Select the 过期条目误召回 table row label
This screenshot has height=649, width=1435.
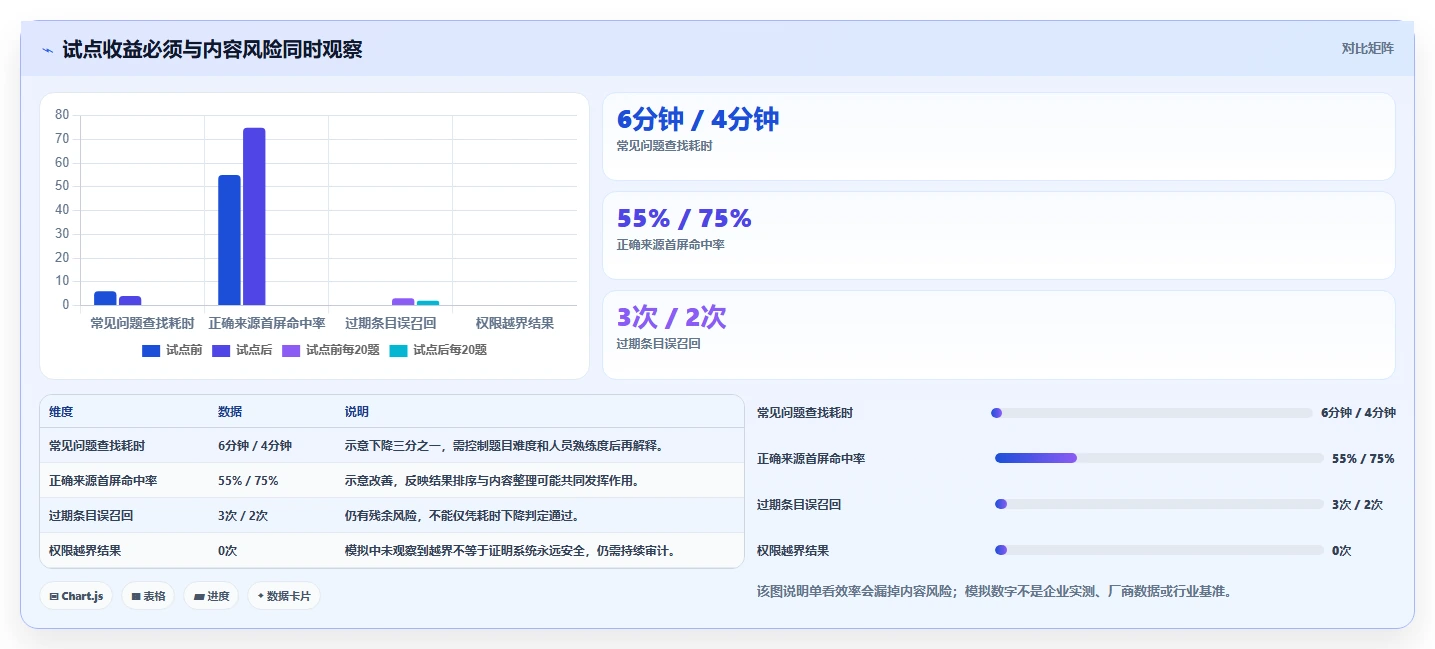91,516
